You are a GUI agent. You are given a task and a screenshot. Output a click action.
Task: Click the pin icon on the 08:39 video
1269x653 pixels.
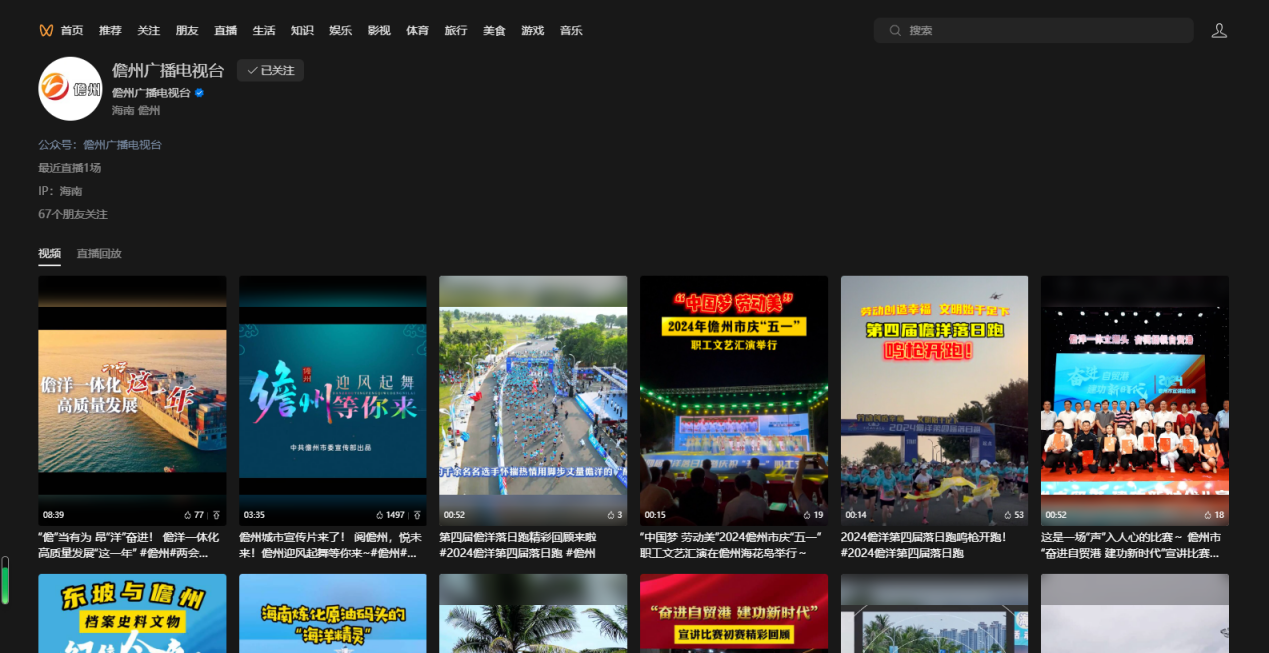point(216,515)
